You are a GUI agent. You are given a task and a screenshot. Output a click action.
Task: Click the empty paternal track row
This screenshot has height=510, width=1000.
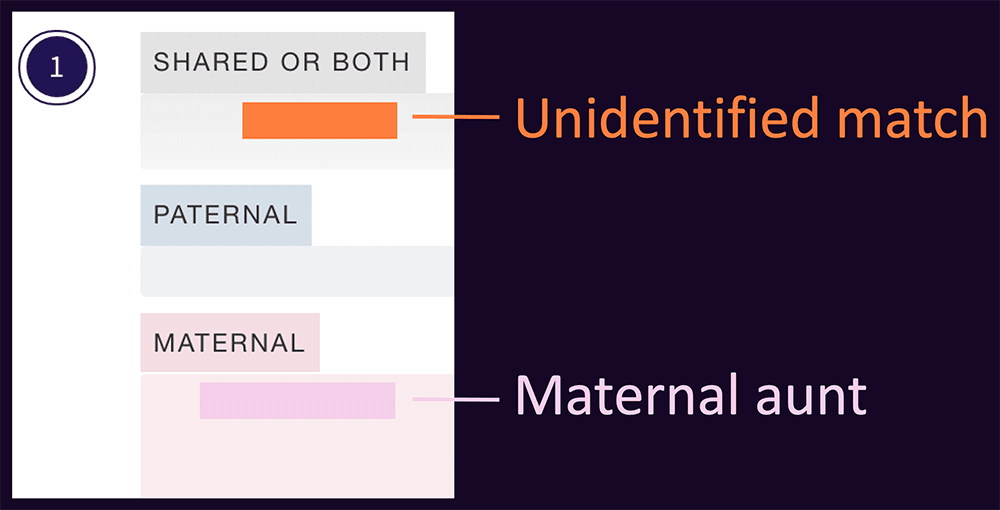tap(295, 271)
